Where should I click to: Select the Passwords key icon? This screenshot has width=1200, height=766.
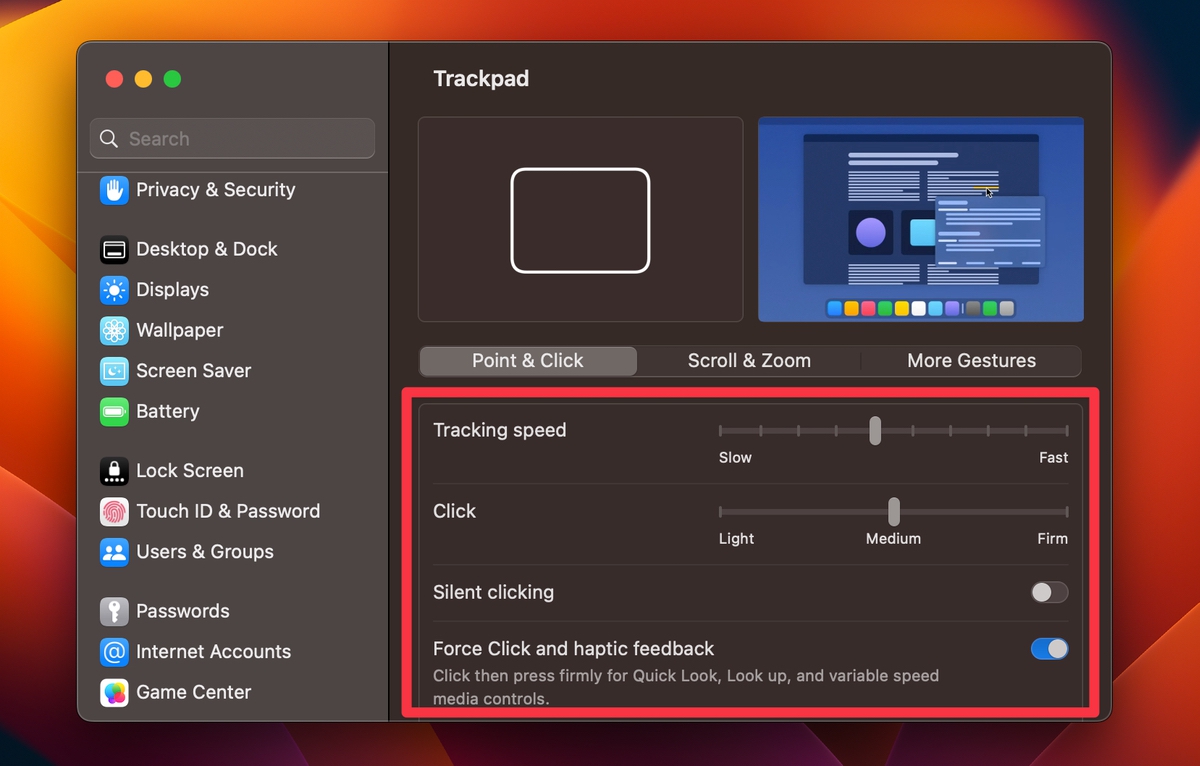(x=113, y=611)
